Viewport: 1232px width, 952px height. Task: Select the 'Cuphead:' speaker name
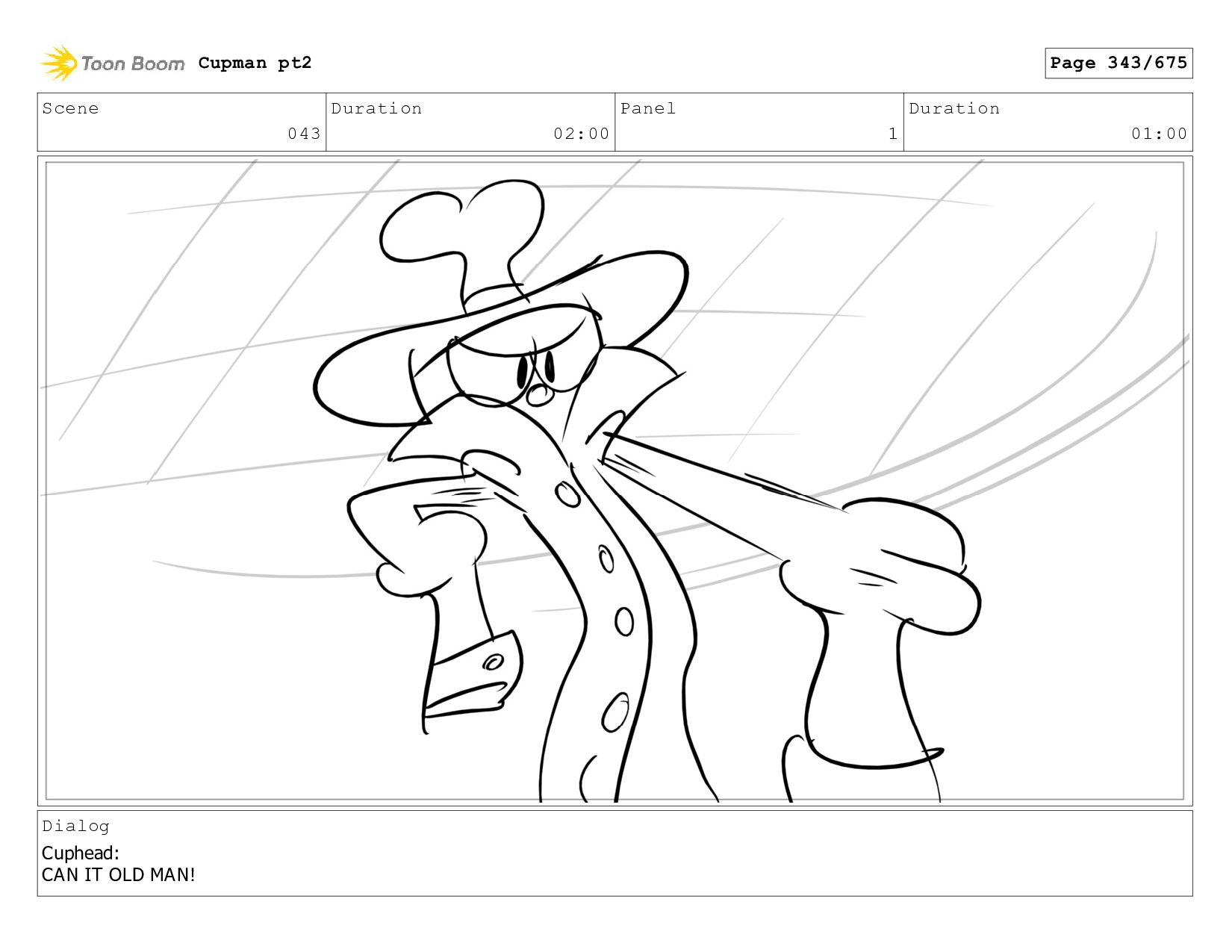coord(81,853)
